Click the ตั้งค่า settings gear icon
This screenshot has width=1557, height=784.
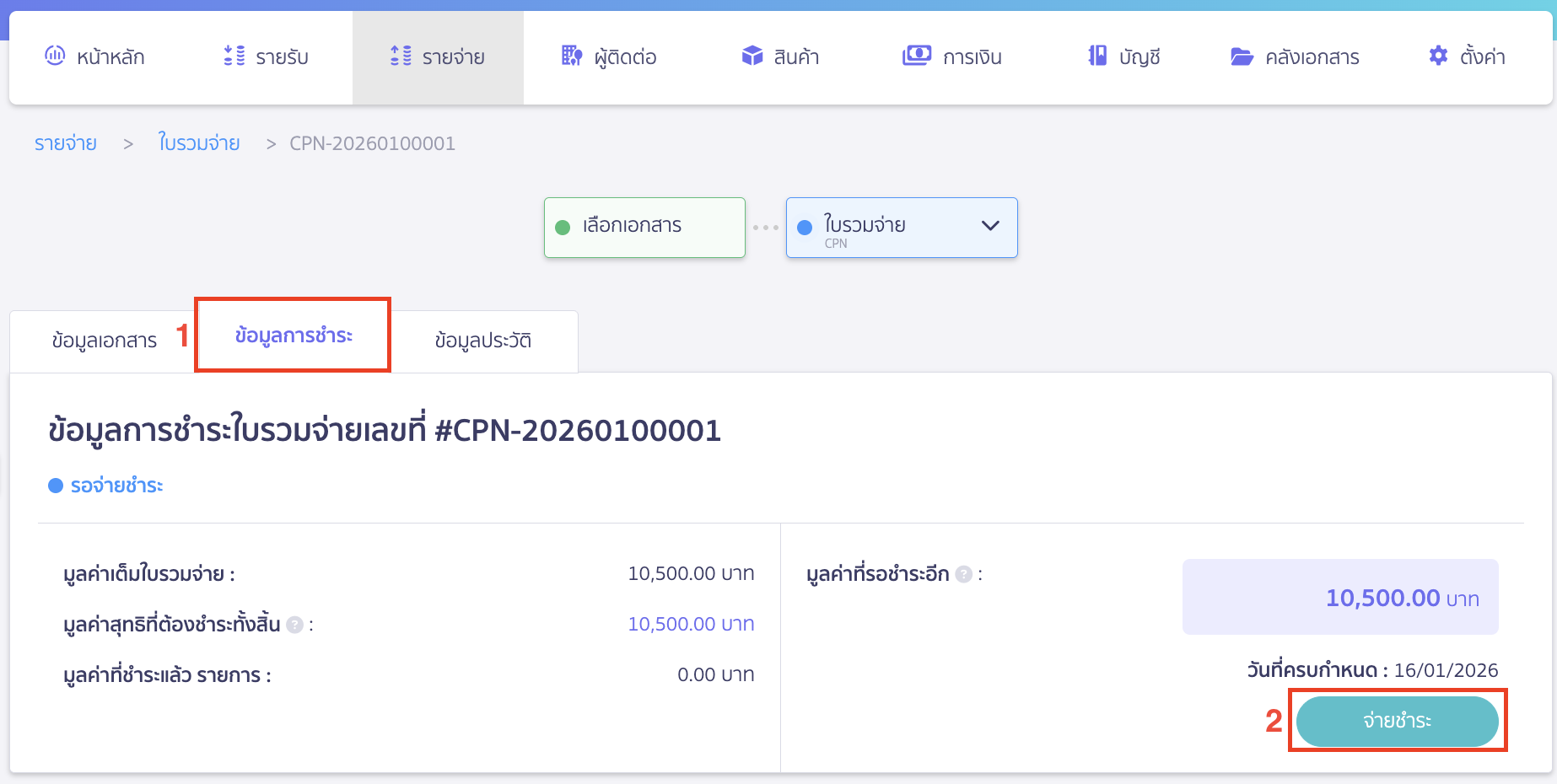pos(1438,56)
